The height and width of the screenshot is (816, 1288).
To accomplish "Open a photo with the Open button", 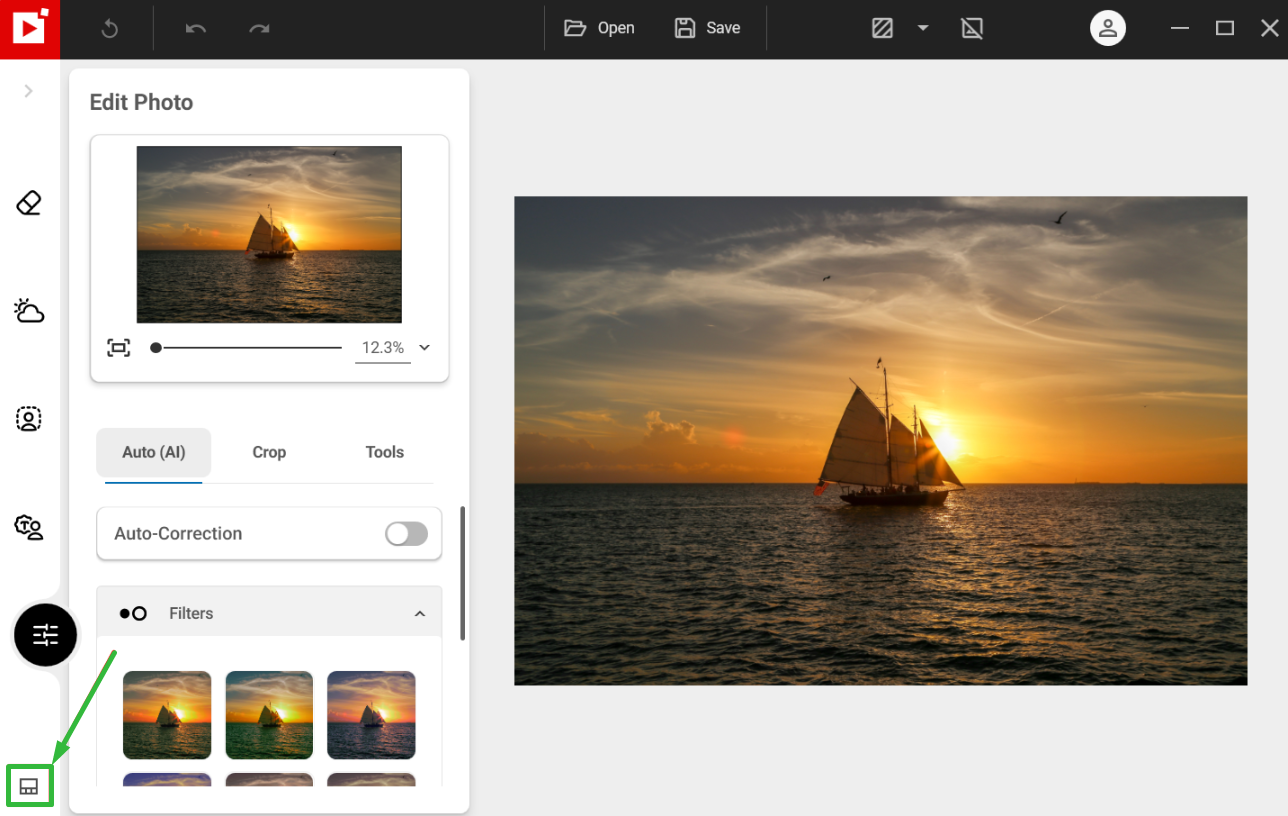I will [x=599, y=28].
